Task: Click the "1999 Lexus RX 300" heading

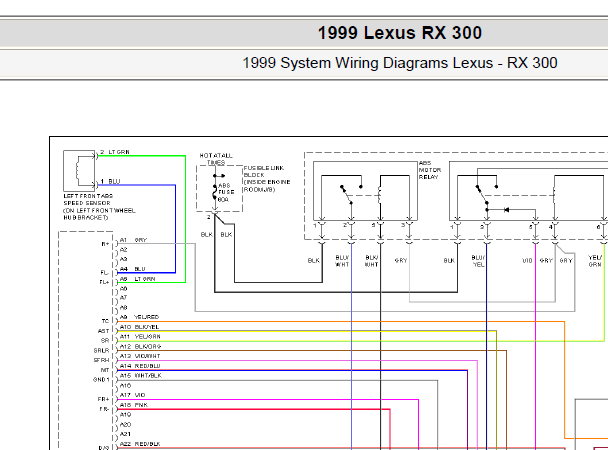Action: coord(400,33)
